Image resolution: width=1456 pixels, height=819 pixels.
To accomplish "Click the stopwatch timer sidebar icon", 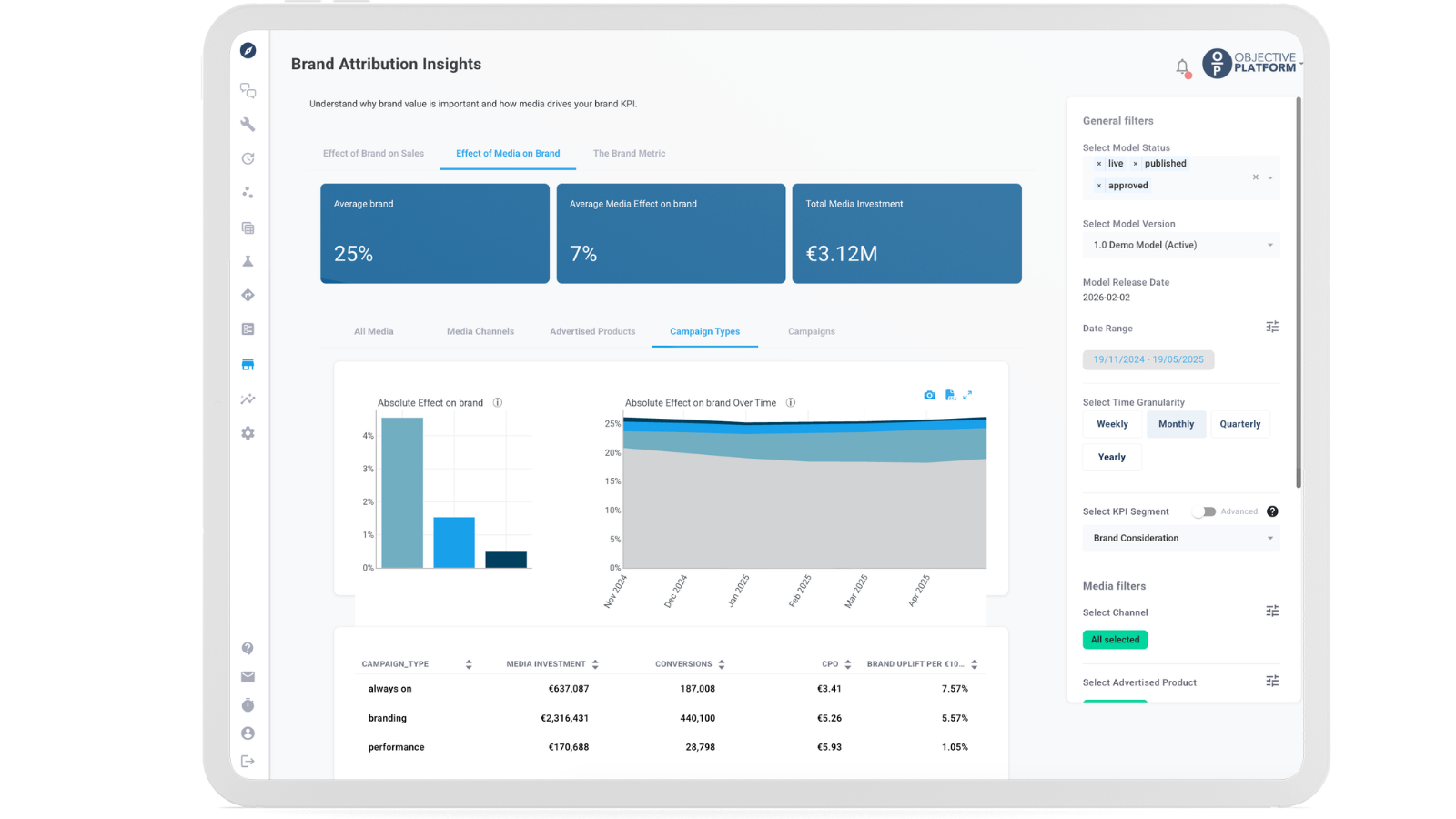I will coord(248,705).
